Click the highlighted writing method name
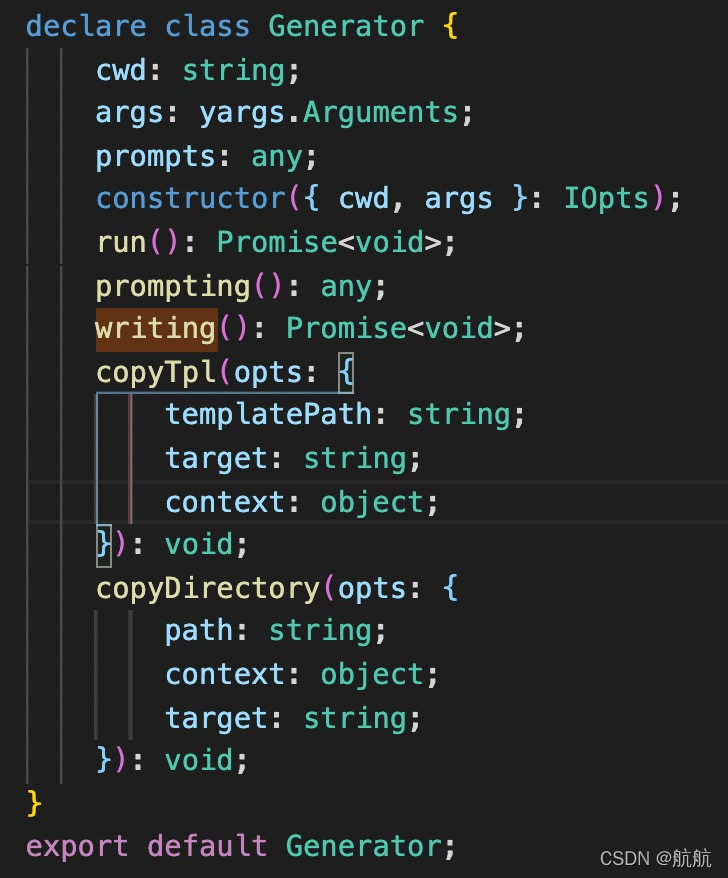This screenshot has height=878, width=728. point(155,328)
